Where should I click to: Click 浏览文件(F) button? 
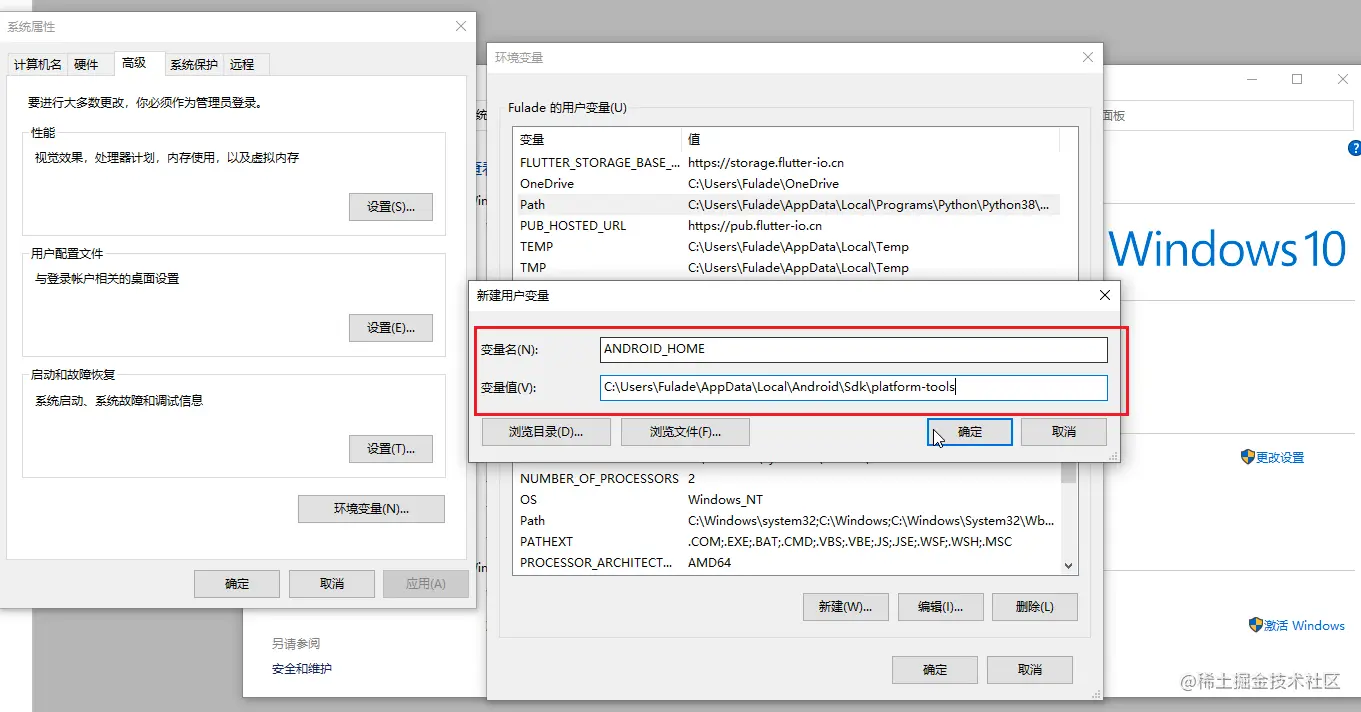[x=685, y=432]
